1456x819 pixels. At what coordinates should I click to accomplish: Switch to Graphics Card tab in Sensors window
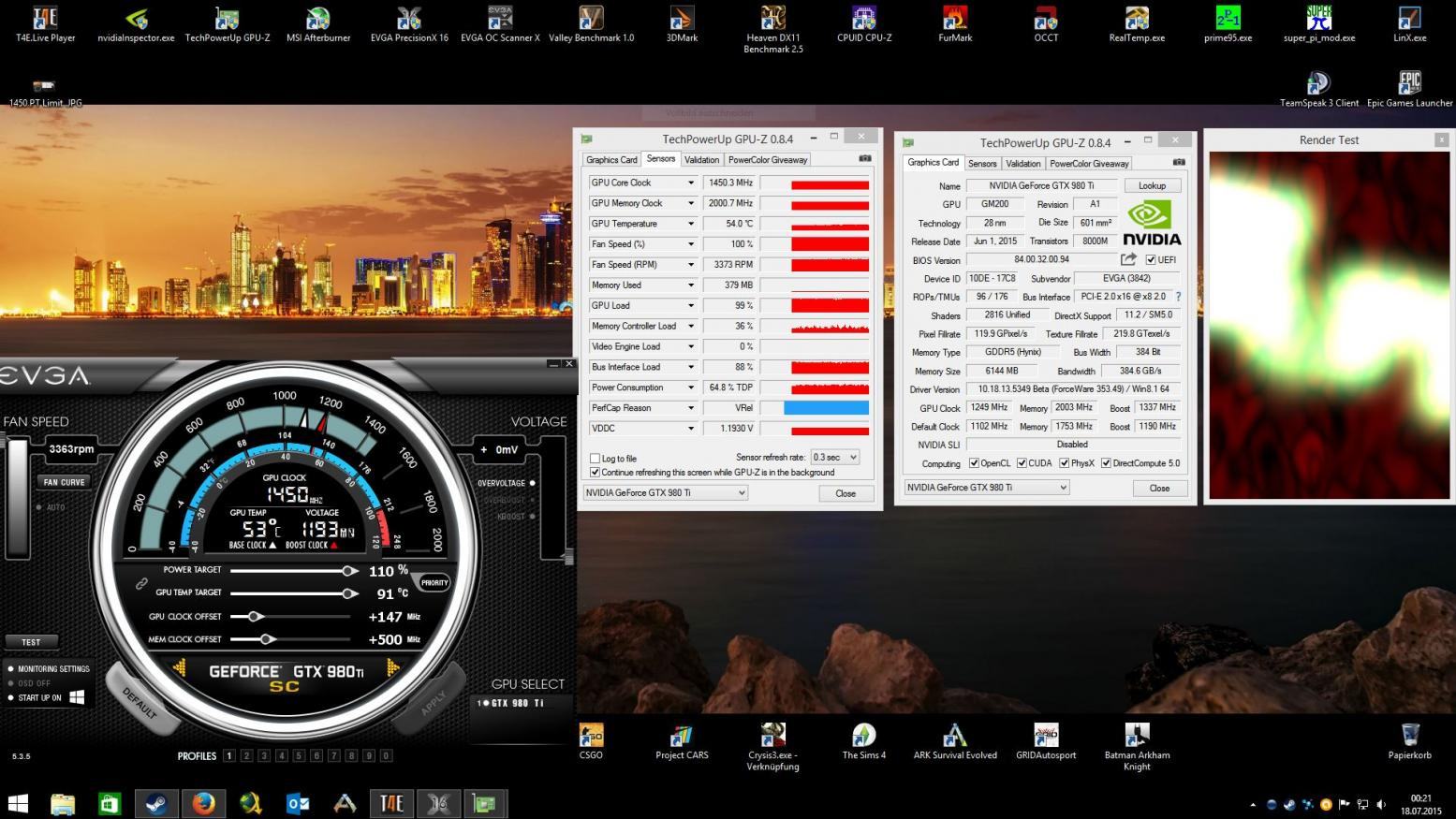tap(611, 160)
